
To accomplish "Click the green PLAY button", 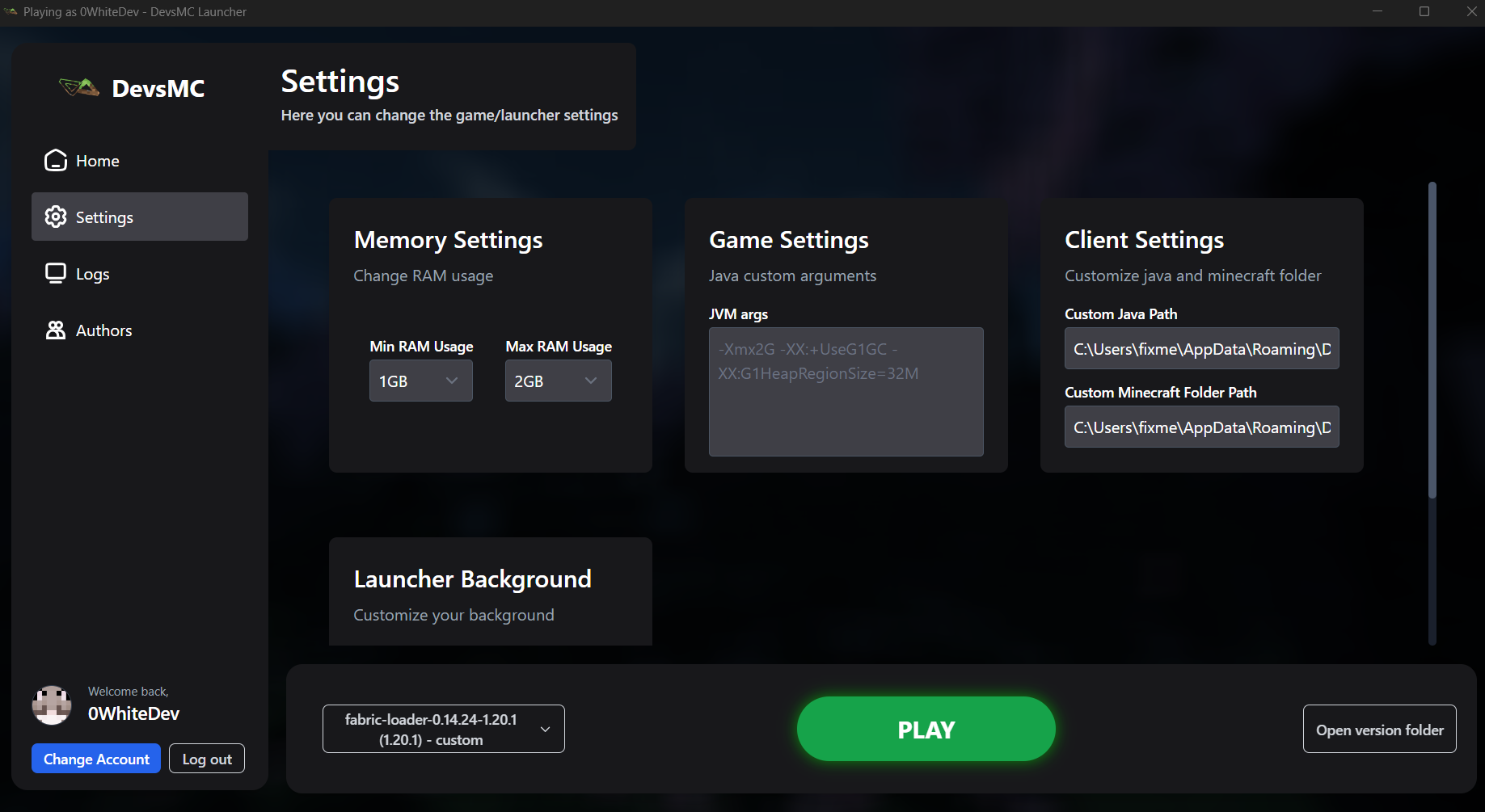I will [926, 729].
